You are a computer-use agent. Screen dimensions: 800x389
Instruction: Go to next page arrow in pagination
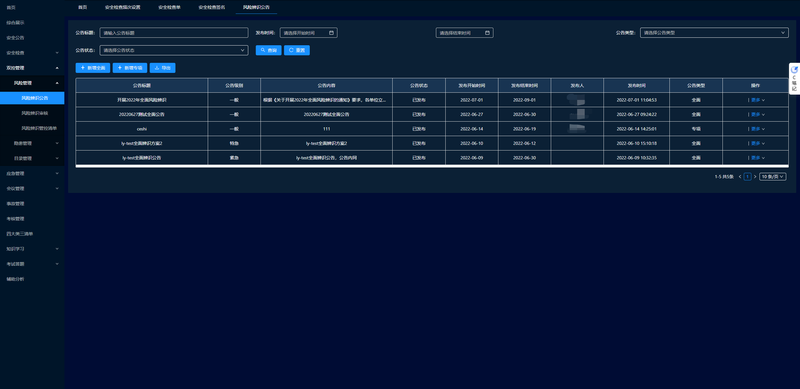pos(755,177)
